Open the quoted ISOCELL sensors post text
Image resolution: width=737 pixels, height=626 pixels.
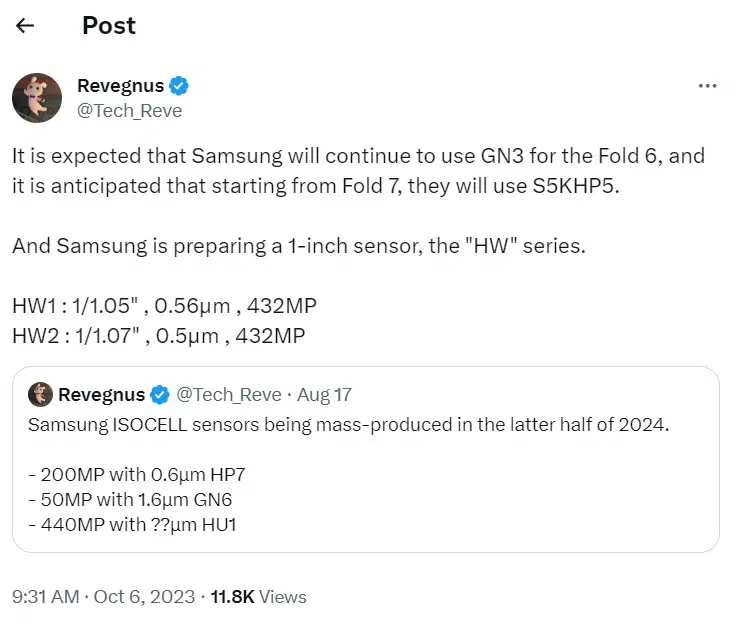coord(347,425)
